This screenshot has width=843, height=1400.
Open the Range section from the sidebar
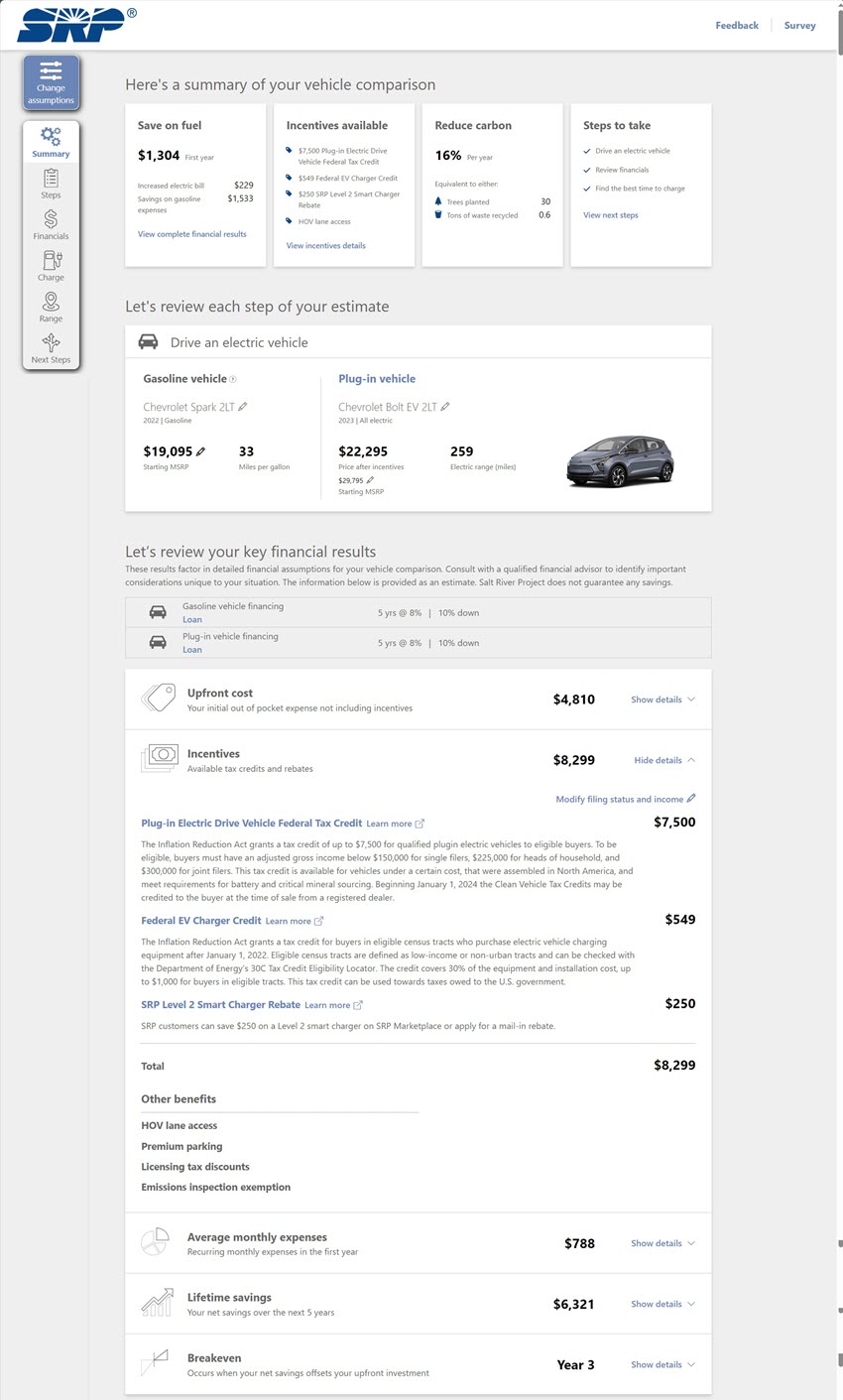point(51,308)
